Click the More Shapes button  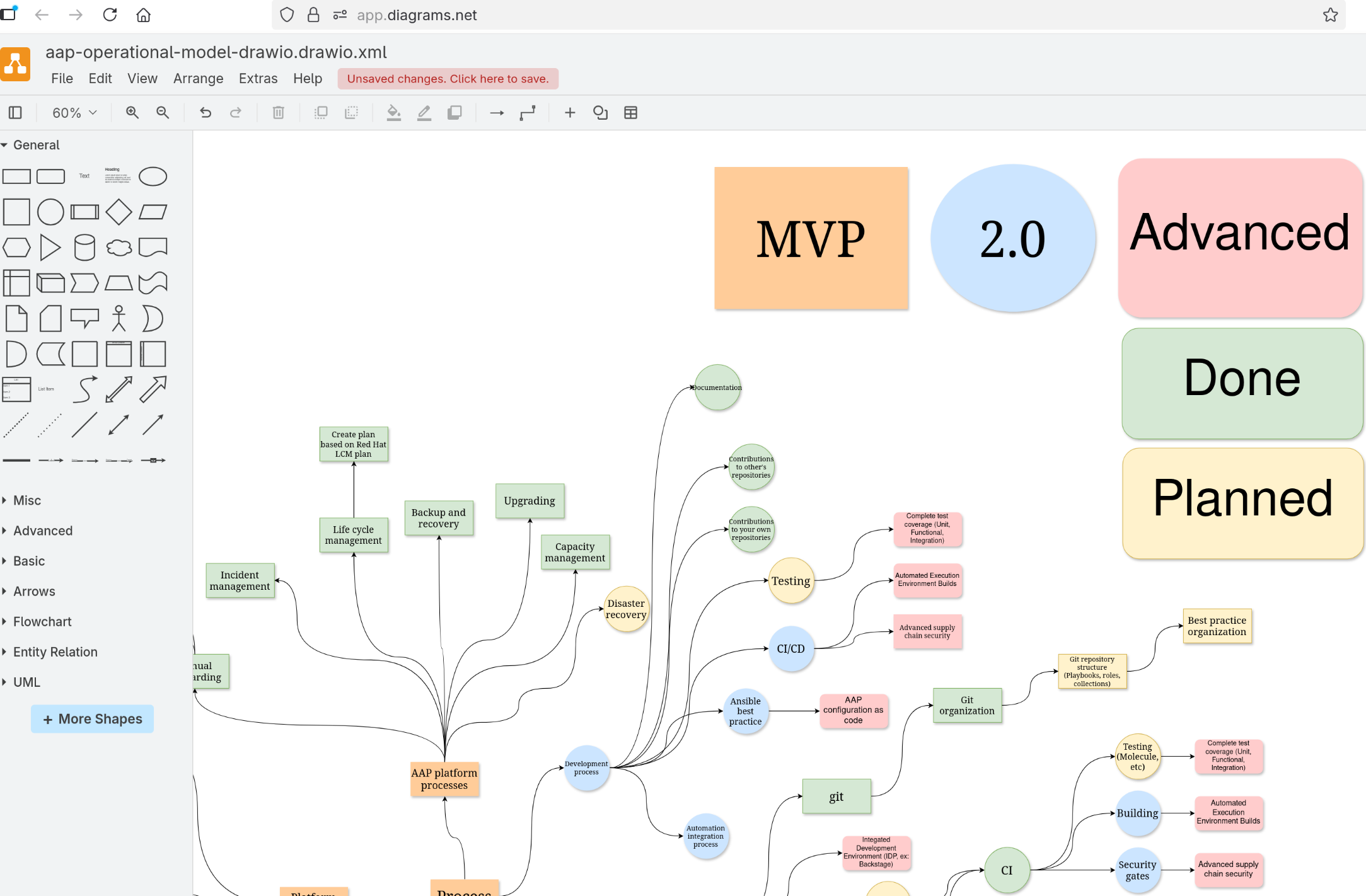pos(92,719)
